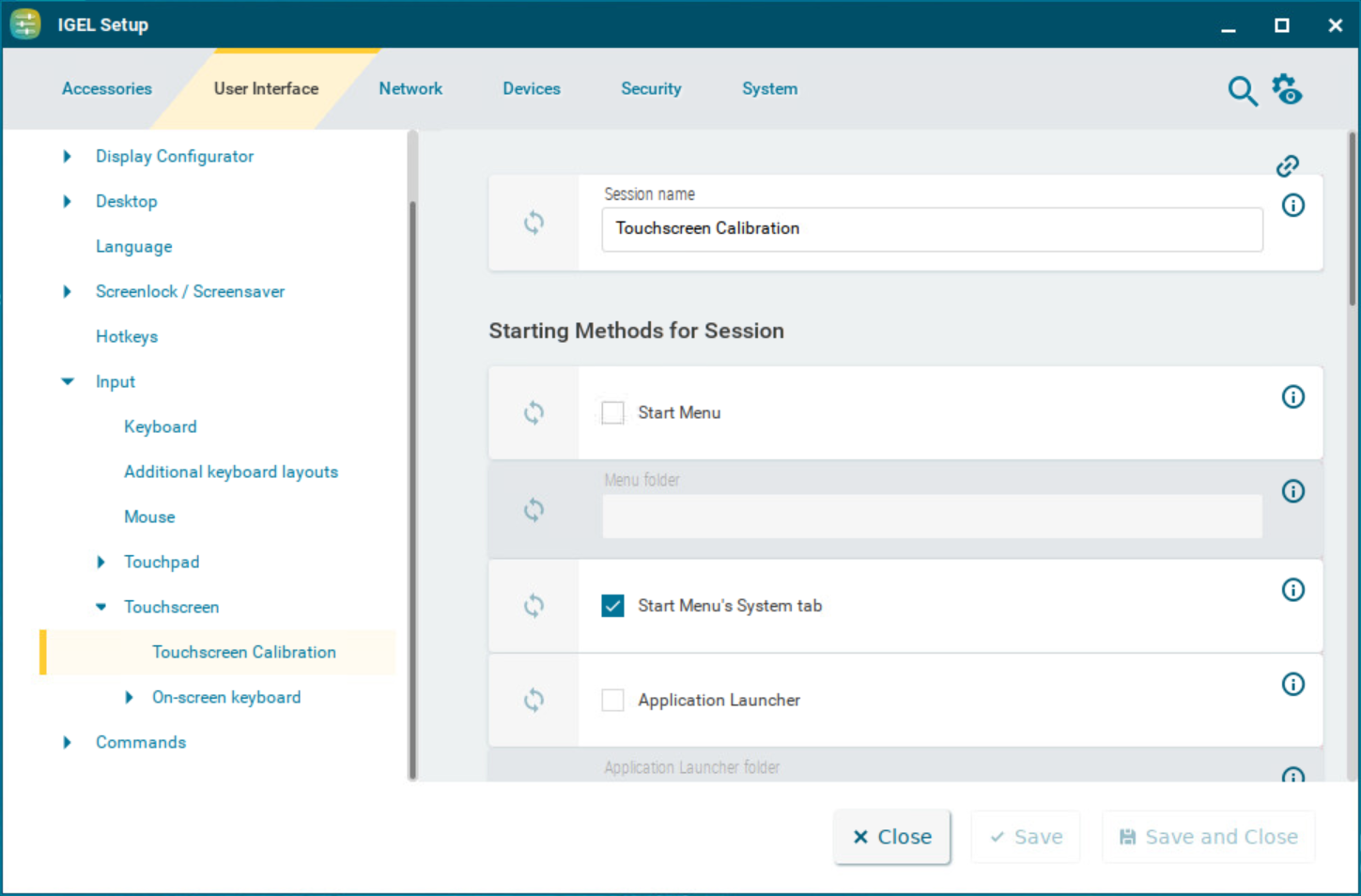Click the Session name text field
1361x896 pixels.
click(931, 229)
